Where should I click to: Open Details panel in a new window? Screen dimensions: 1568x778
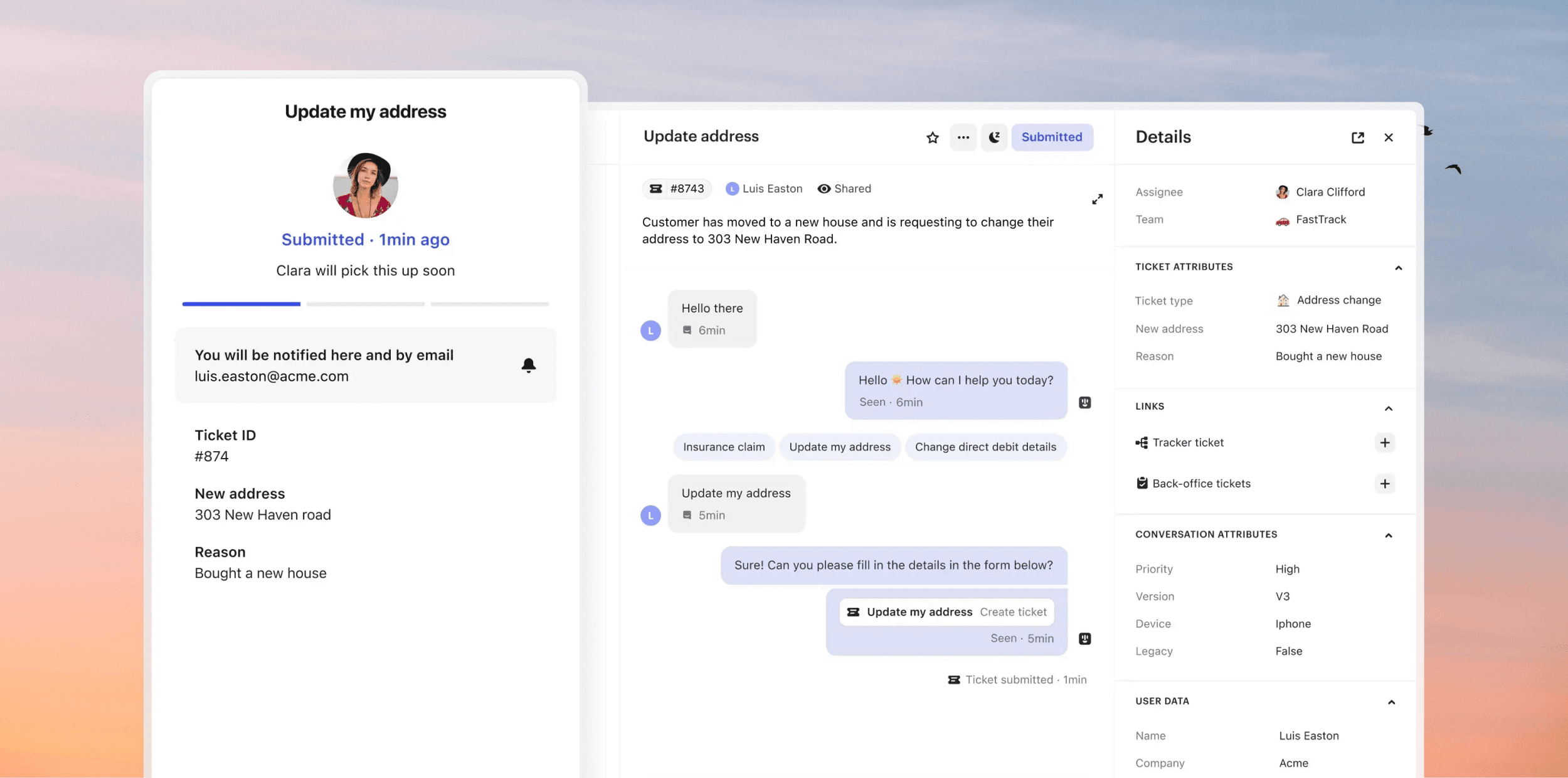pos(1358,137)
